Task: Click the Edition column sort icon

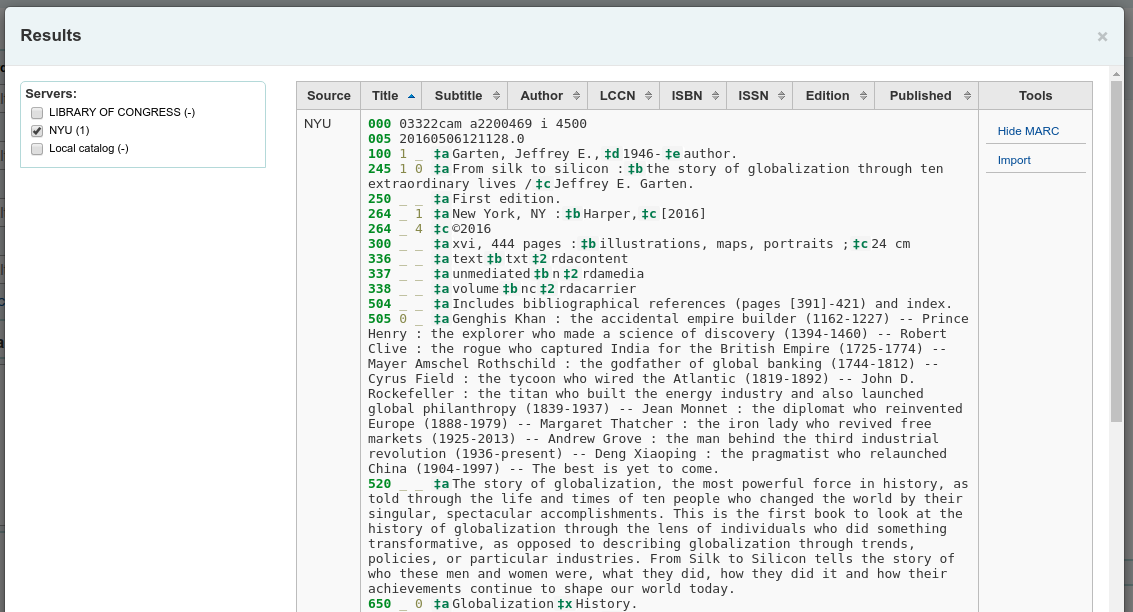Action: (863, 96)
